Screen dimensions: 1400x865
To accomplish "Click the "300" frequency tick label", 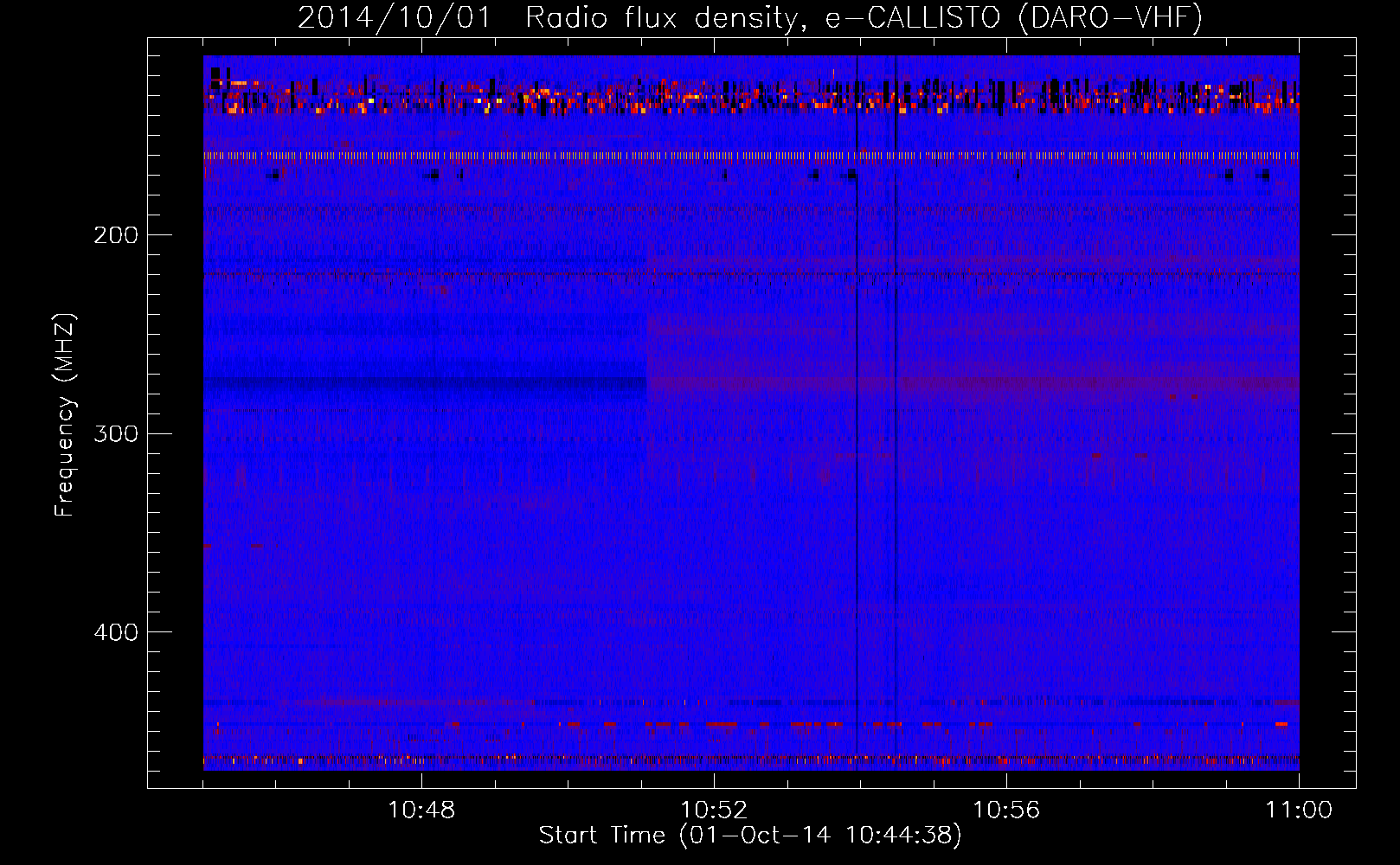I will coord(116,433).
